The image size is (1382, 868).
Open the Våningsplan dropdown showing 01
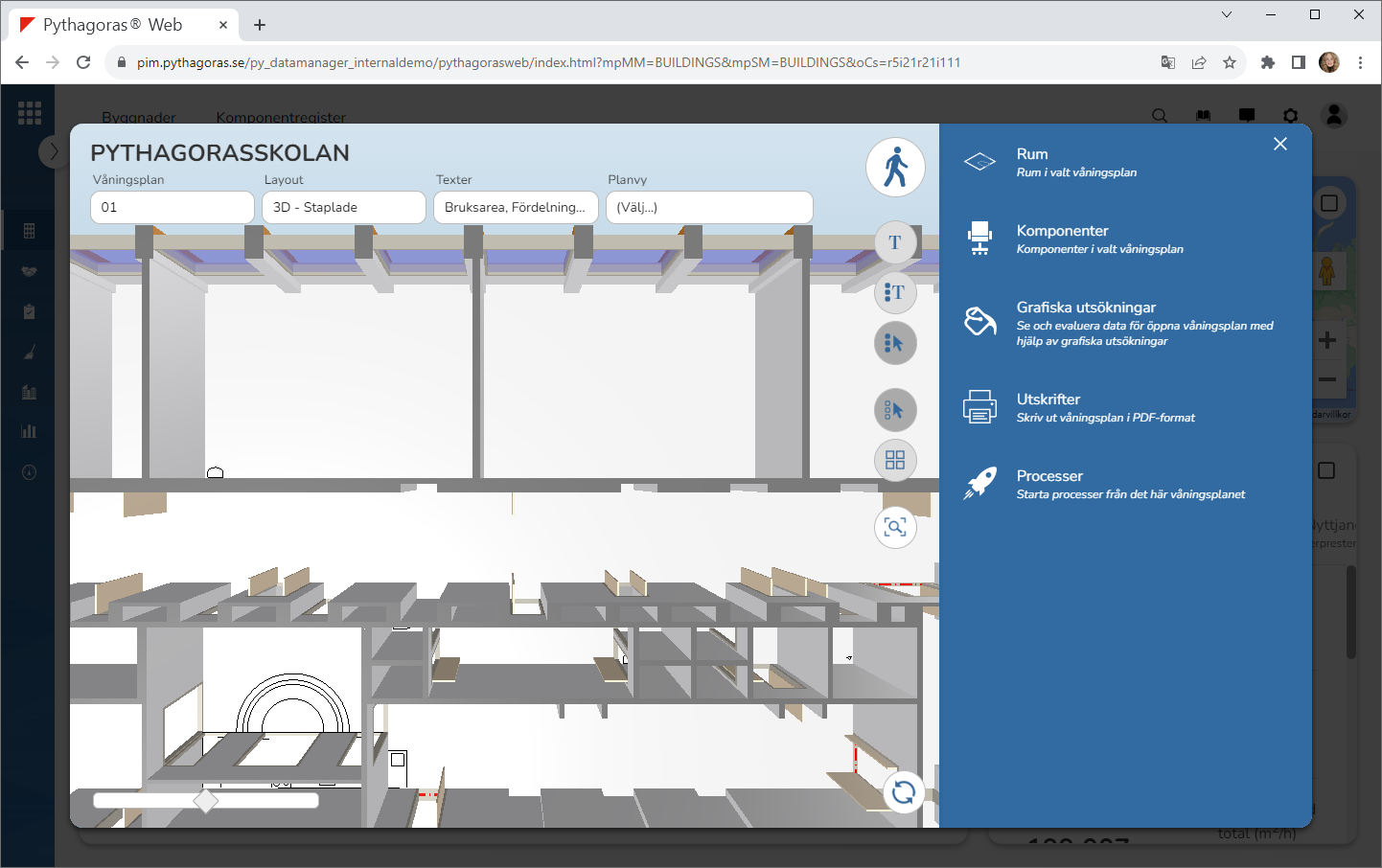pos(173,207)
